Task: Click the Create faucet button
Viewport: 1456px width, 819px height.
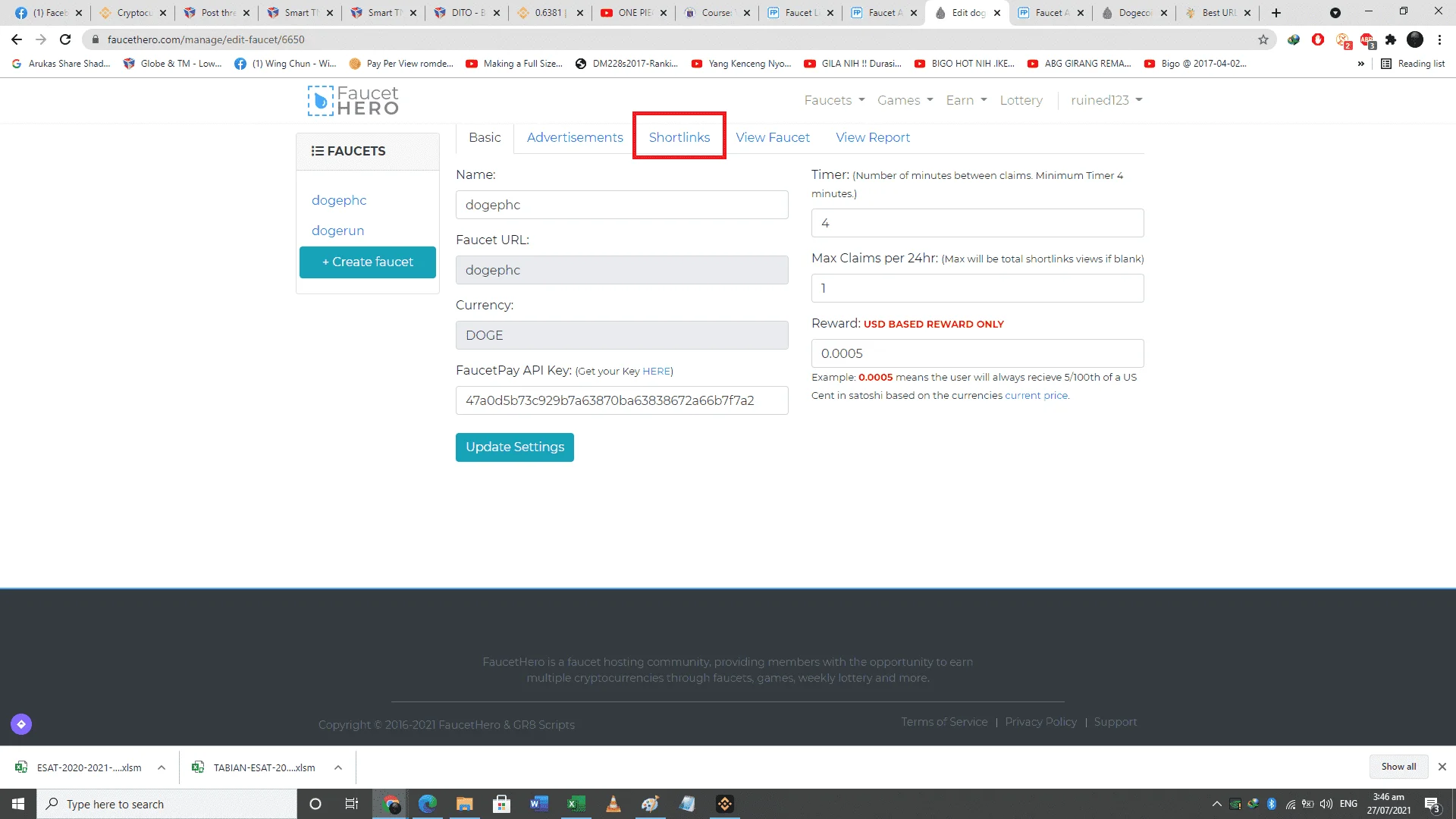Action: point(368,262)
